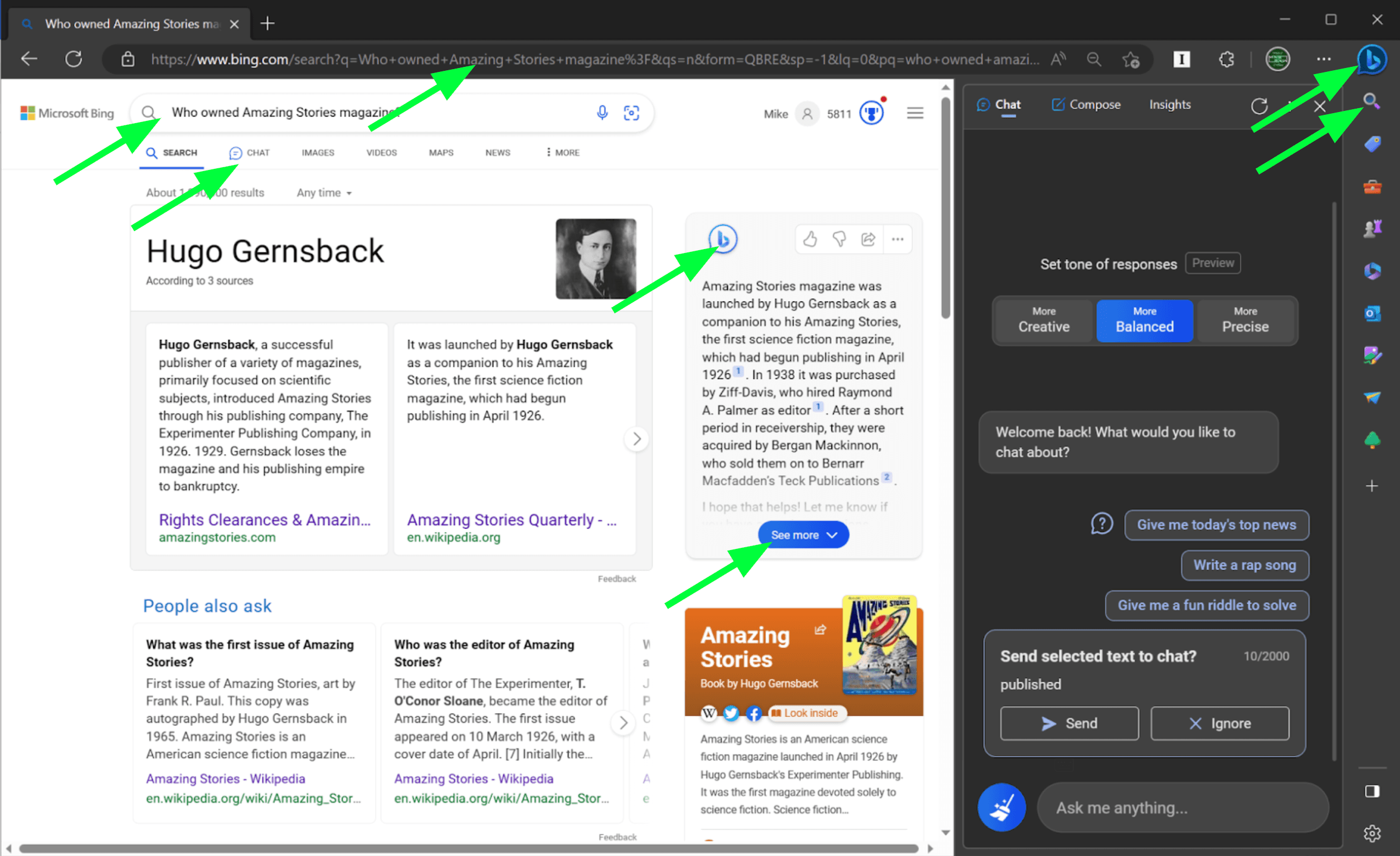Click the Bing Discover icon in toolbar
1400x856 pixels.
tap(1372, 59)
